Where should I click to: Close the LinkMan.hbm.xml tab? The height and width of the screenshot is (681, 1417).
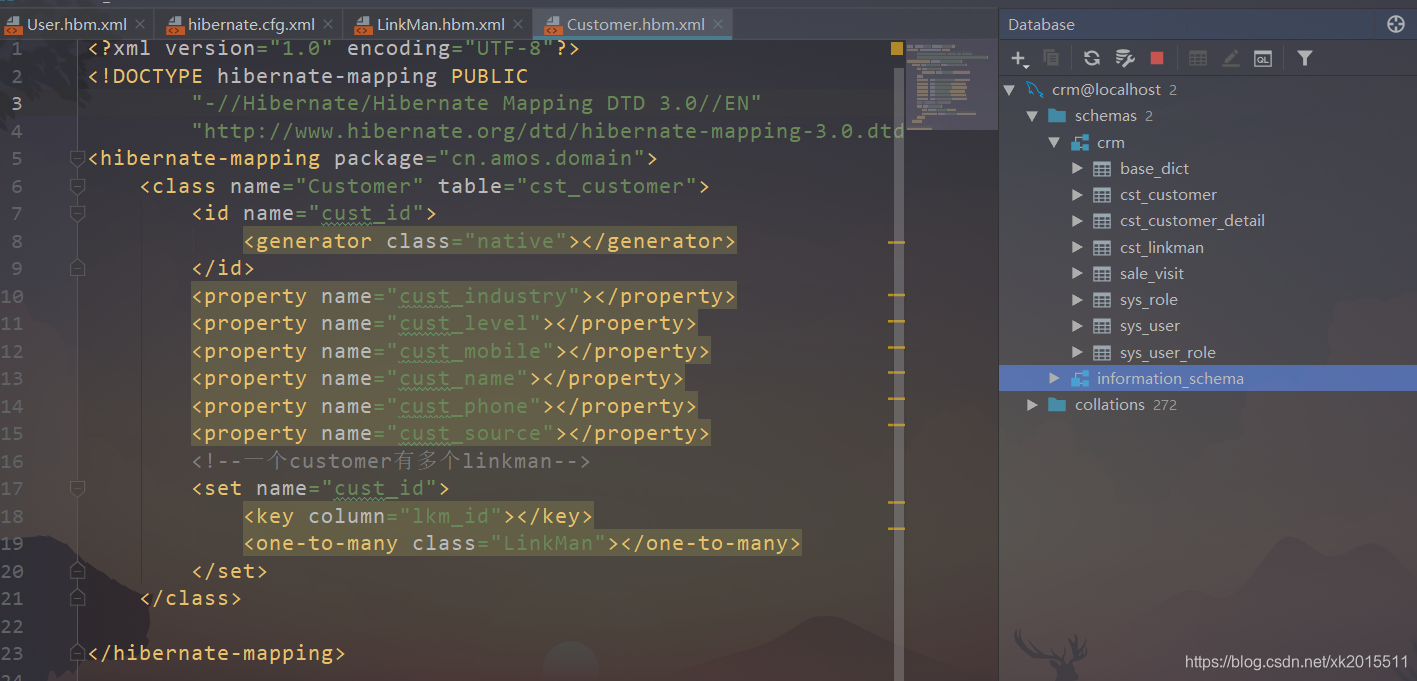point(519,24)
